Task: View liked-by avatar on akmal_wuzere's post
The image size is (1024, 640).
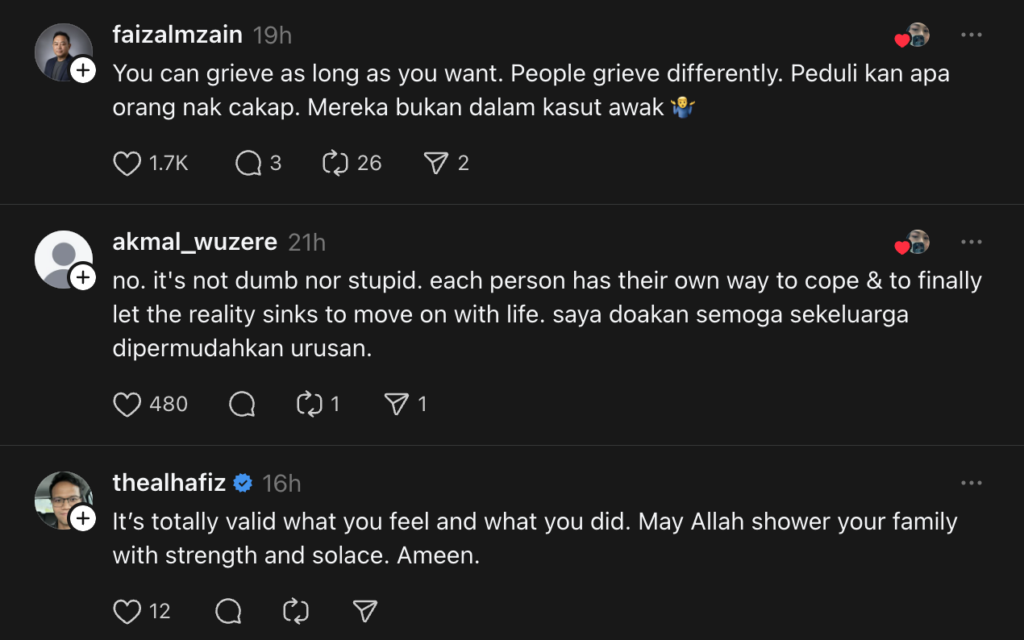Action: pyautogui.click(x=914, y=243)
